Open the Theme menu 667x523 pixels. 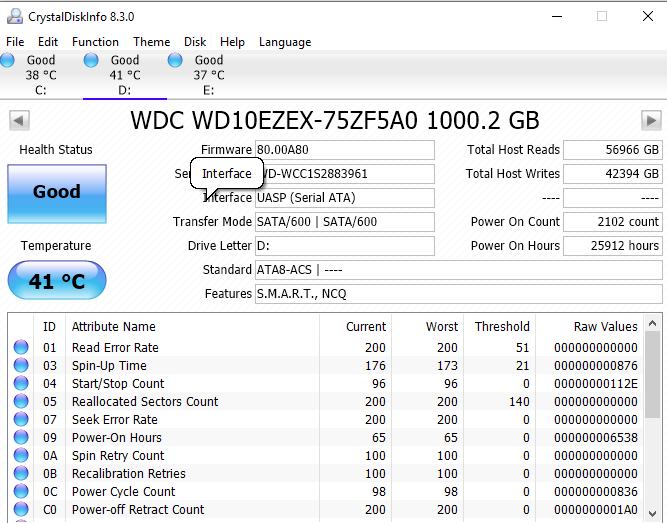151,42
